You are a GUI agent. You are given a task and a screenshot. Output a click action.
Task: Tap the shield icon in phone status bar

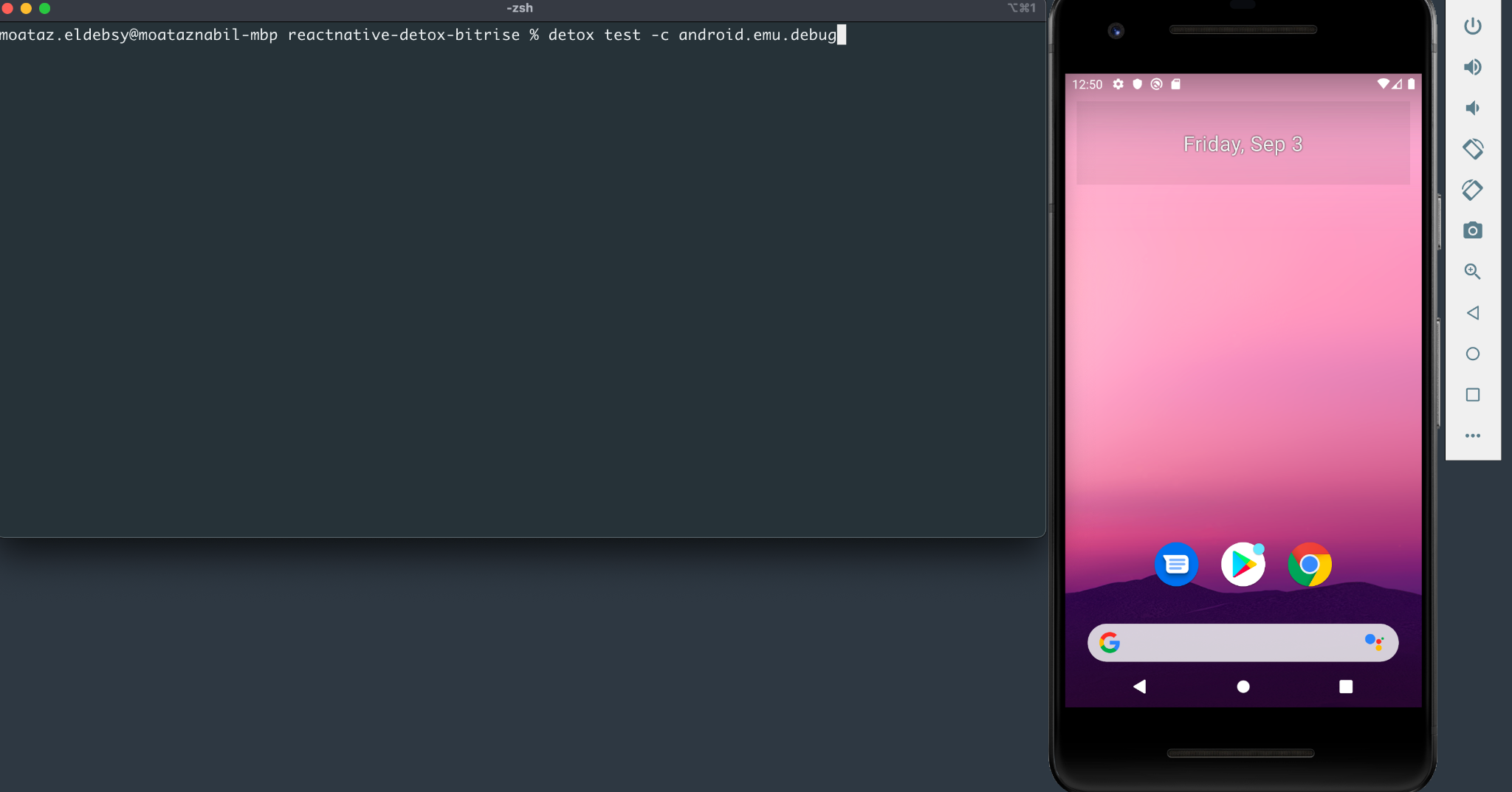1138,84
